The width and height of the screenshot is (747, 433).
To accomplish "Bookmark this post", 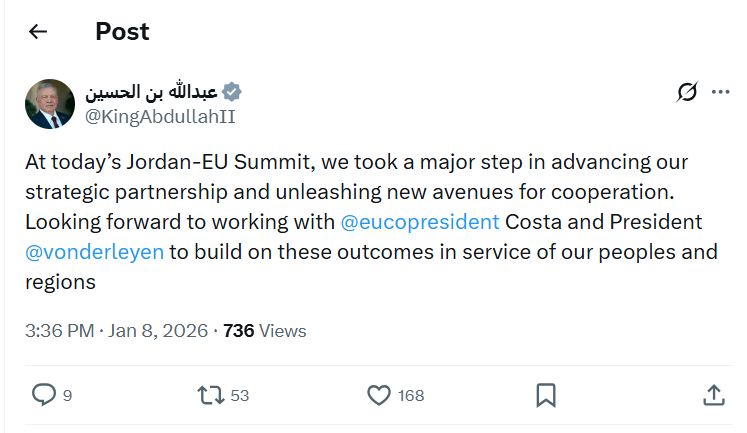I will (545, 395).
